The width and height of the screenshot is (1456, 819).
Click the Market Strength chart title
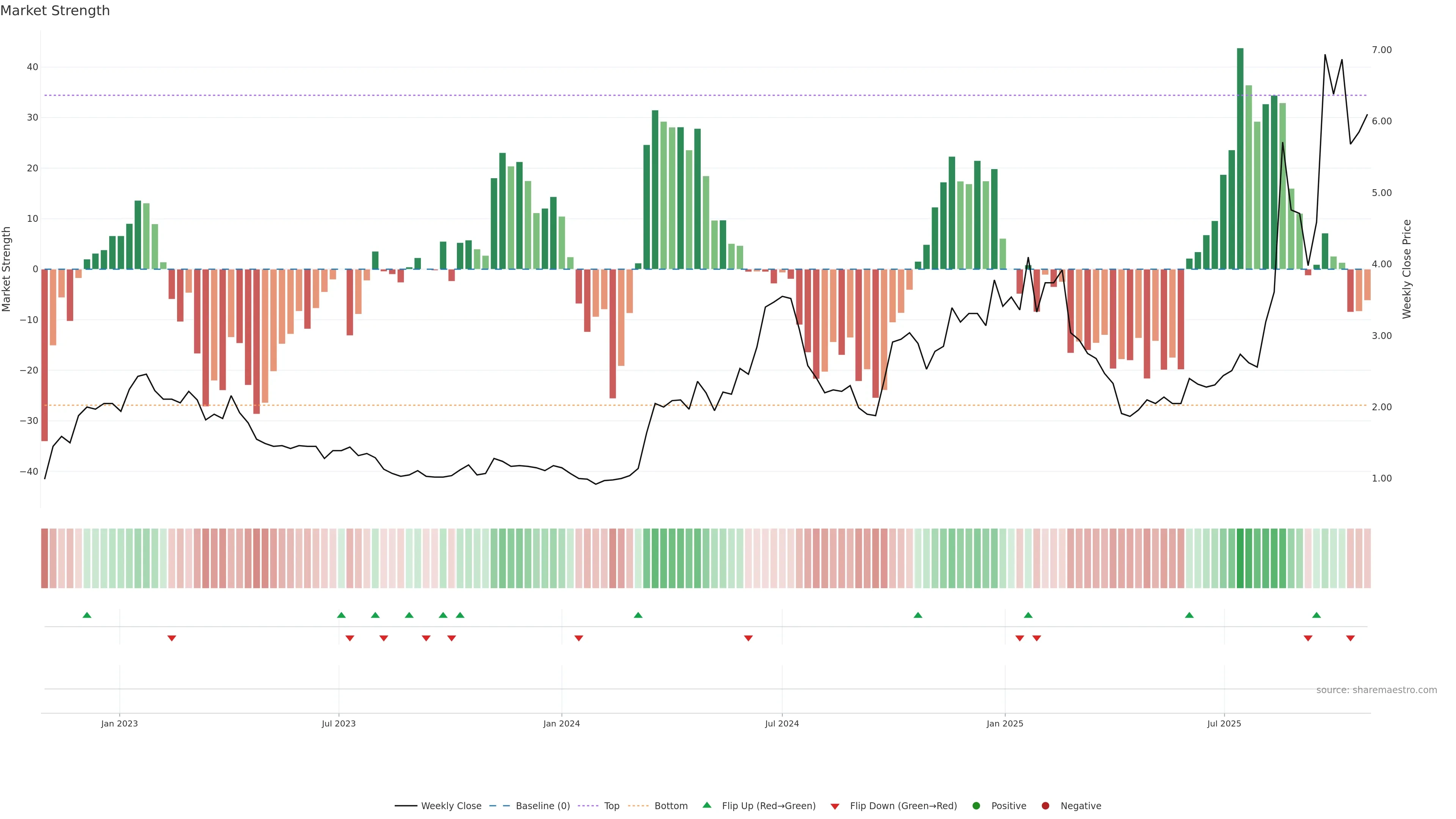(55, 11)
